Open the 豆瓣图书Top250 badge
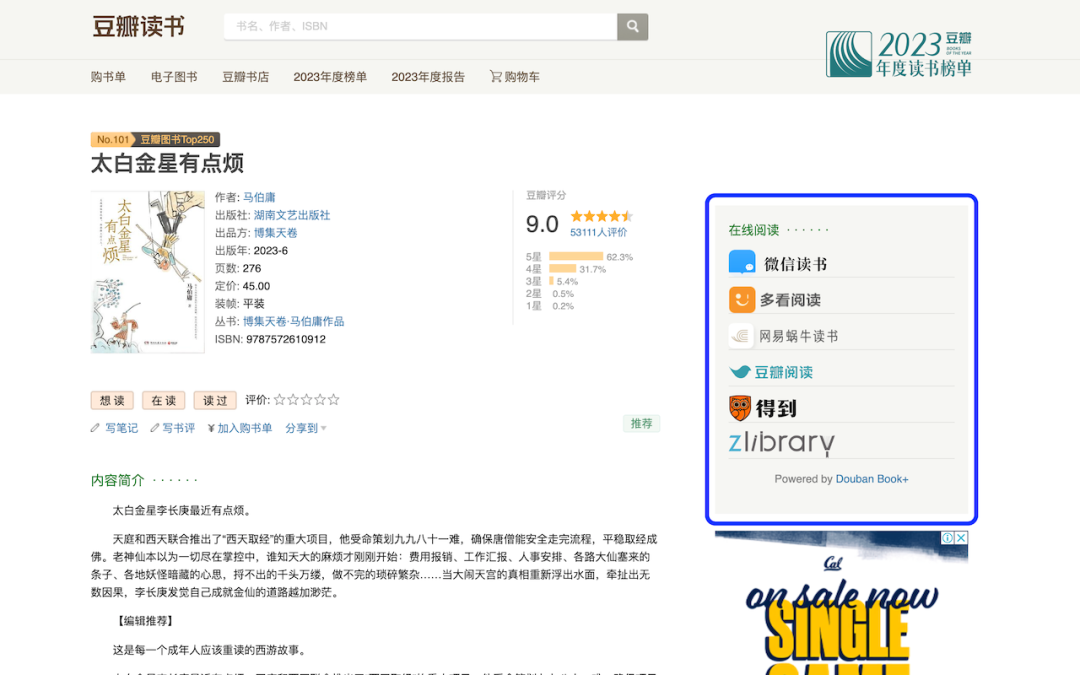1080x675 pixels. (177, 139)
